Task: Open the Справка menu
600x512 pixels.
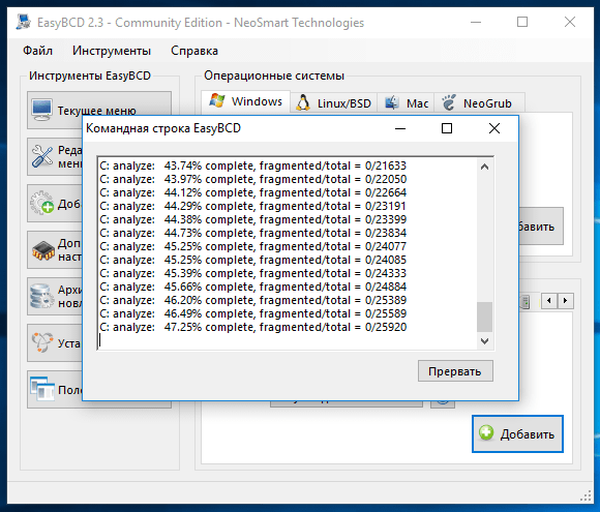Action: [x=194, y=50]
